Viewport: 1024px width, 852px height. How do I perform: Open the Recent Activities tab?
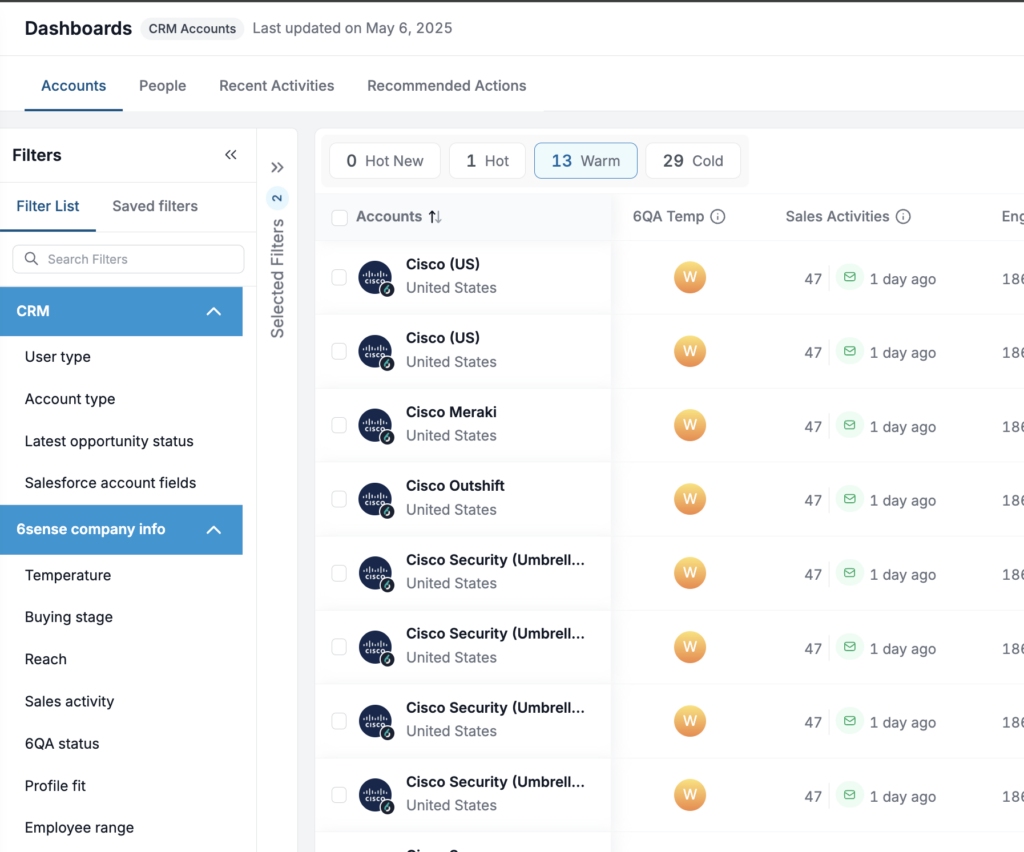(x=276, y=86)
